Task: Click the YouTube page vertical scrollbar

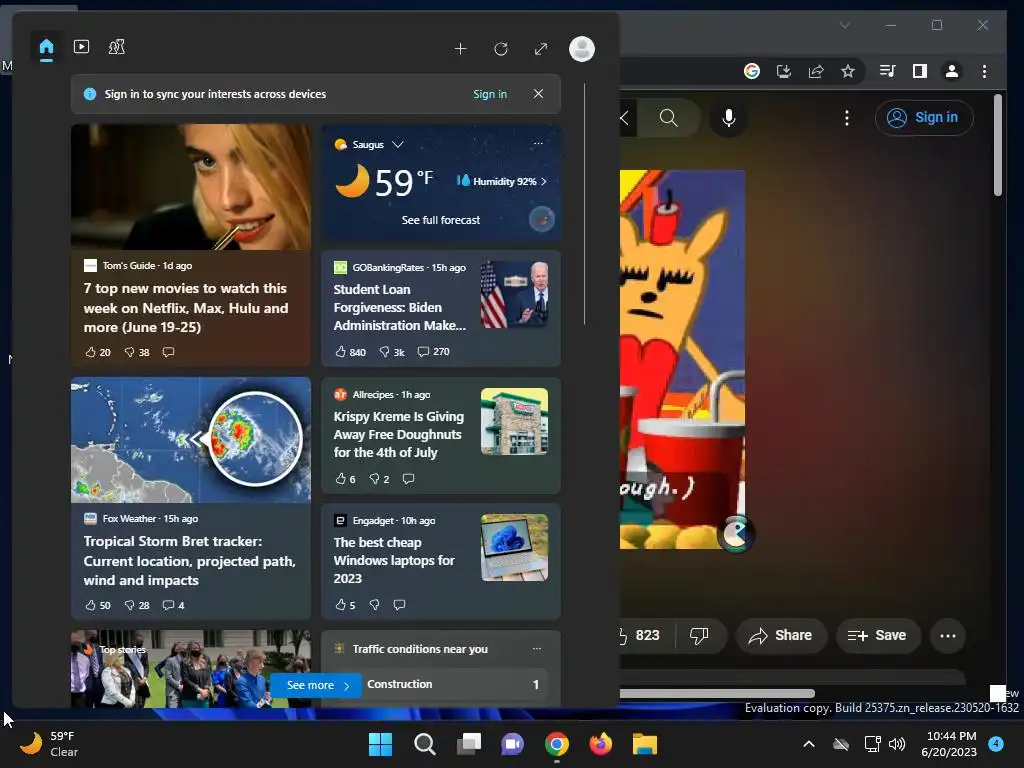Action: 997,145
